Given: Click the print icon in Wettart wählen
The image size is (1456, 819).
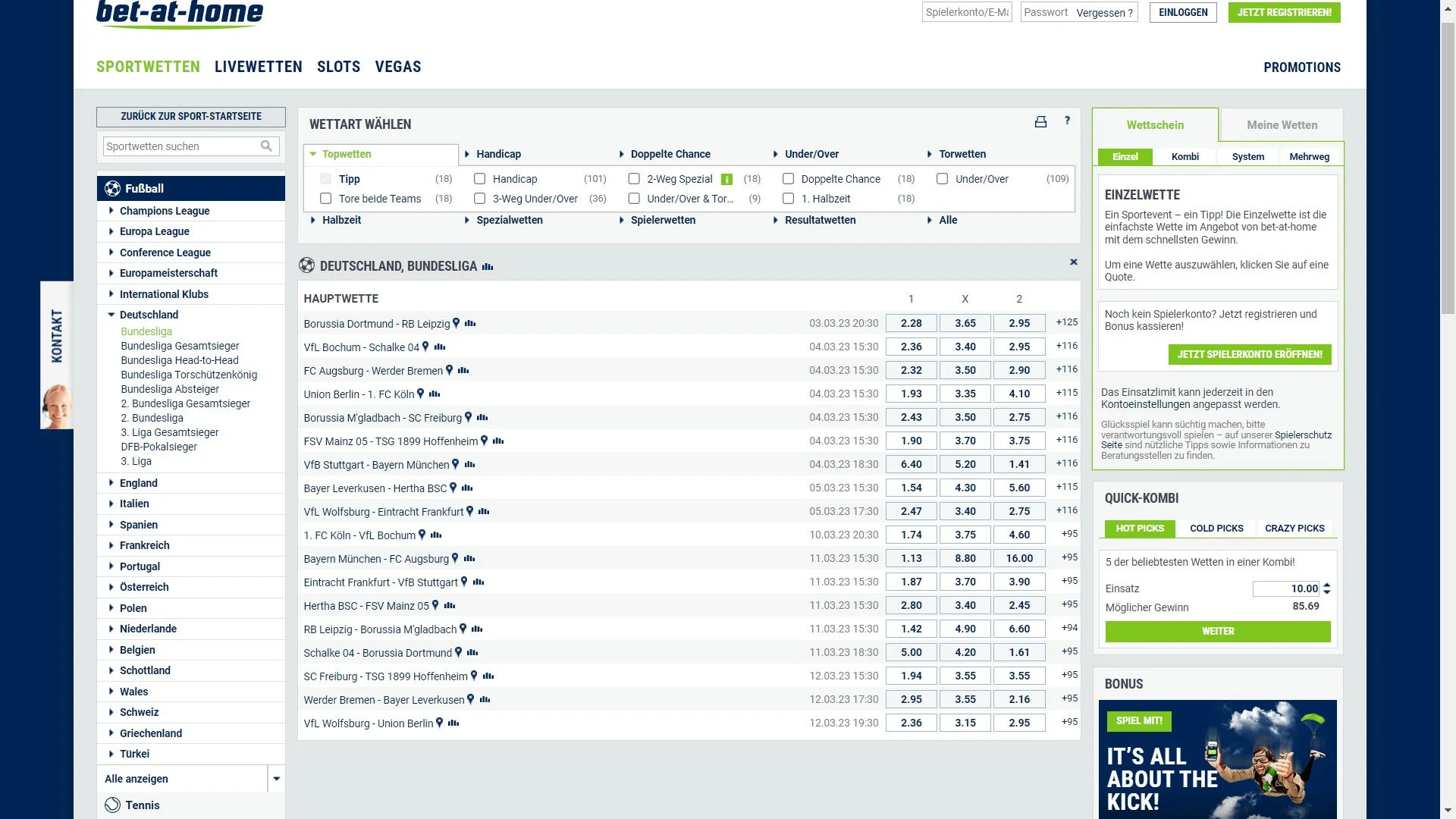Looking at the screenshot, I should (x=1040, y=121).
